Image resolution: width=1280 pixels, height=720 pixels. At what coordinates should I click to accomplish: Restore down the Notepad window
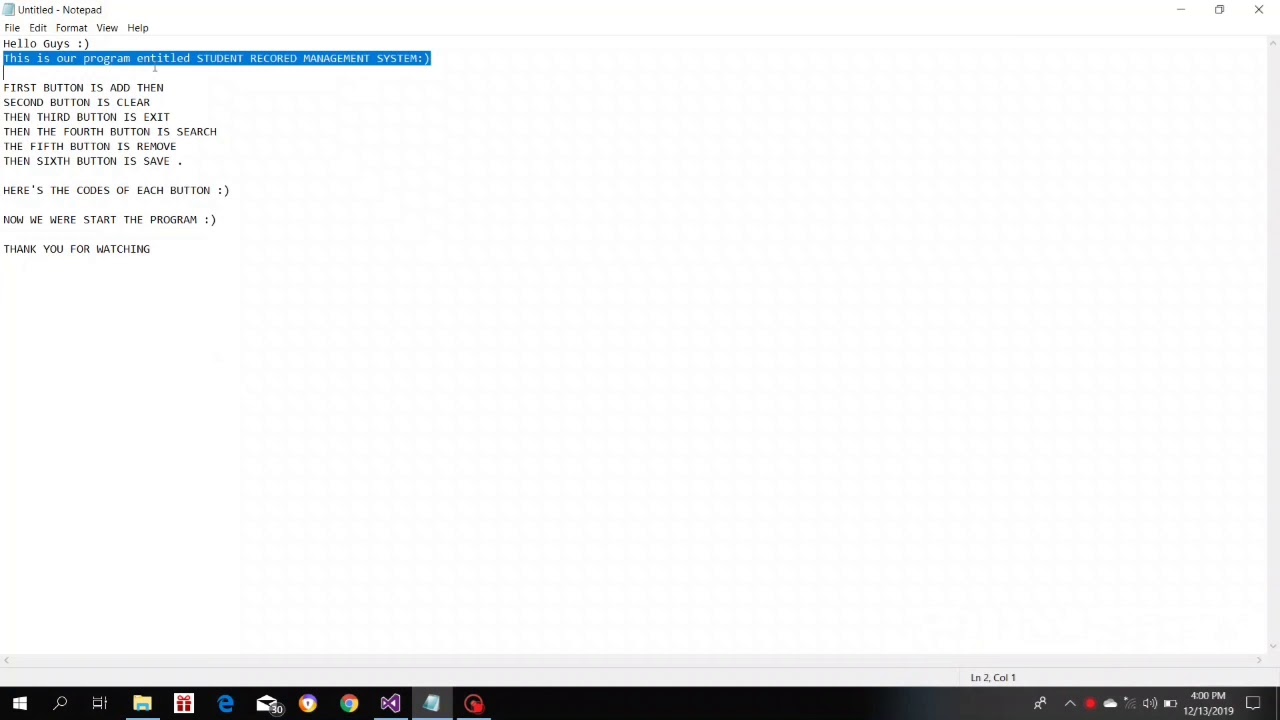(x=1220, y=10)
